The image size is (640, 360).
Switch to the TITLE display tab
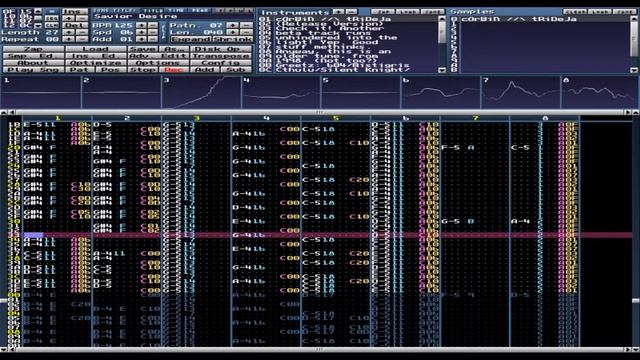point(153,10)
